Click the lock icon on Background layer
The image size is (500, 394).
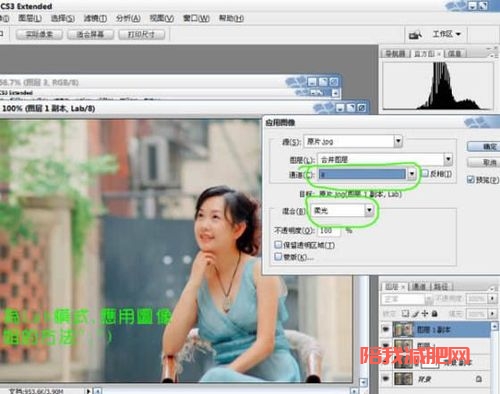click(x=478, y=379)
